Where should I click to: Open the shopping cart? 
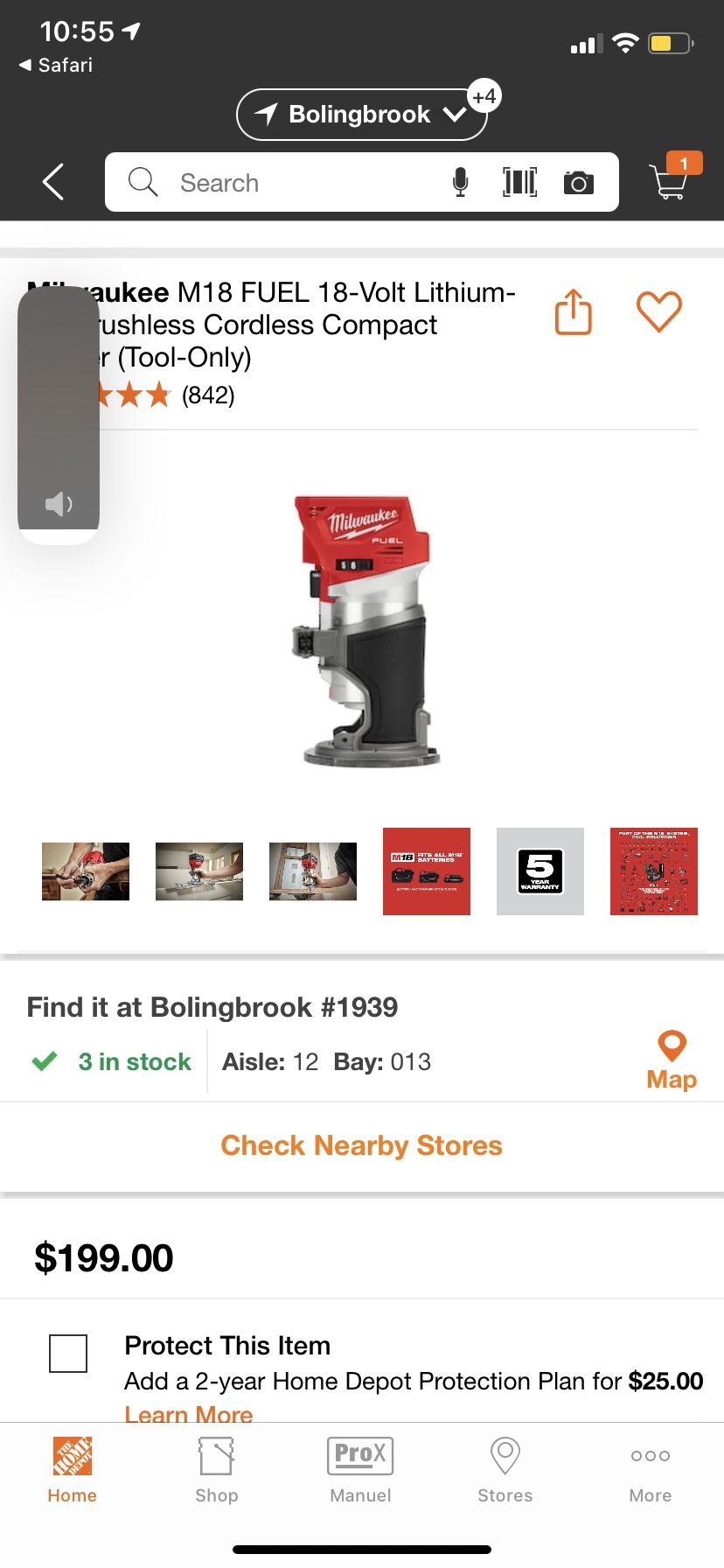click(x=671, y=178)
